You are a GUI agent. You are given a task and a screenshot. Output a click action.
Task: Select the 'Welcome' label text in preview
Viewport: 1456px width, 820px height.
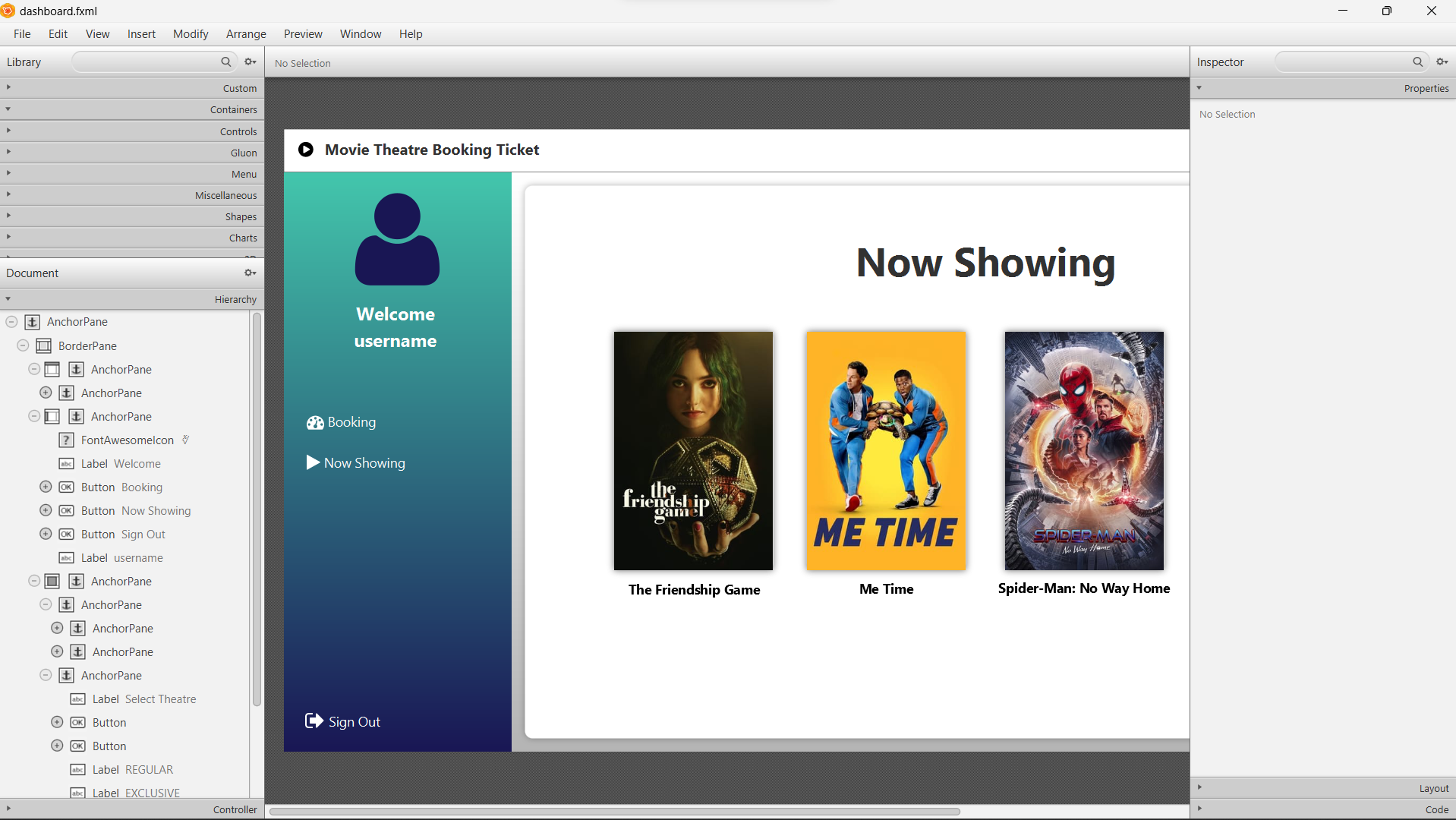[396, 314]
